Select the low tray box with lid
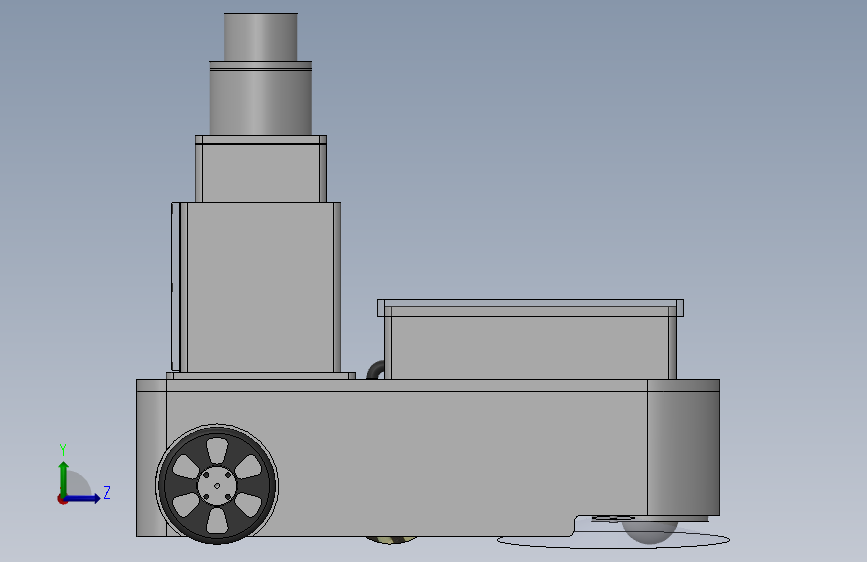Image resolution: width=867 pixels, height=562 pixels. tap(530, 339)
